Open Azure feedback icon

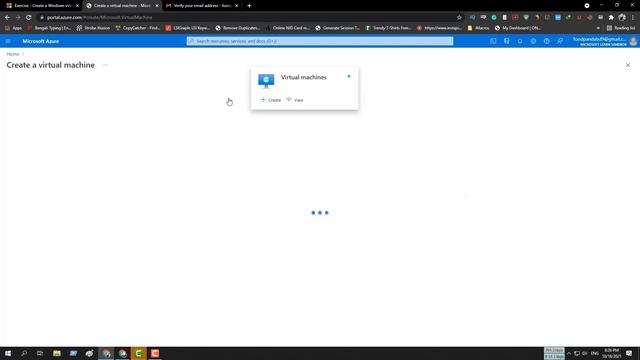560,41
